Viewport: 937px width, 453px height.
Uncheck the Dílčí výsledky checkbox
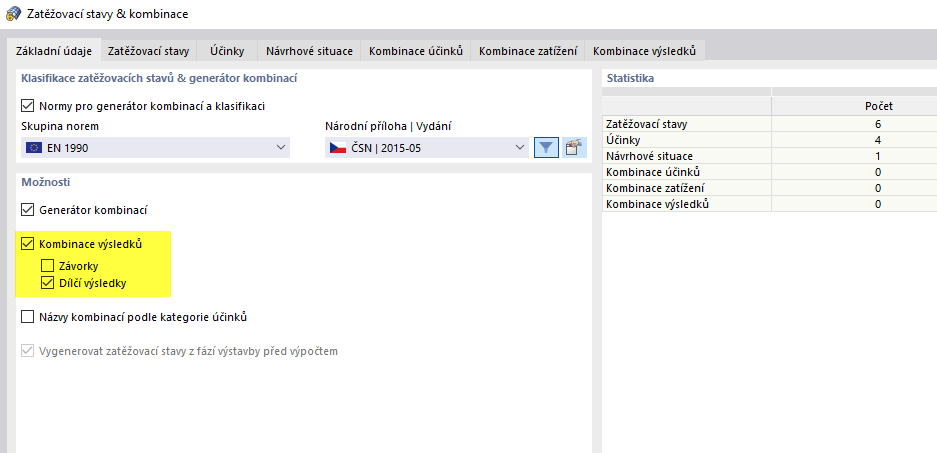pyautogui.click(x=47, y=283)
